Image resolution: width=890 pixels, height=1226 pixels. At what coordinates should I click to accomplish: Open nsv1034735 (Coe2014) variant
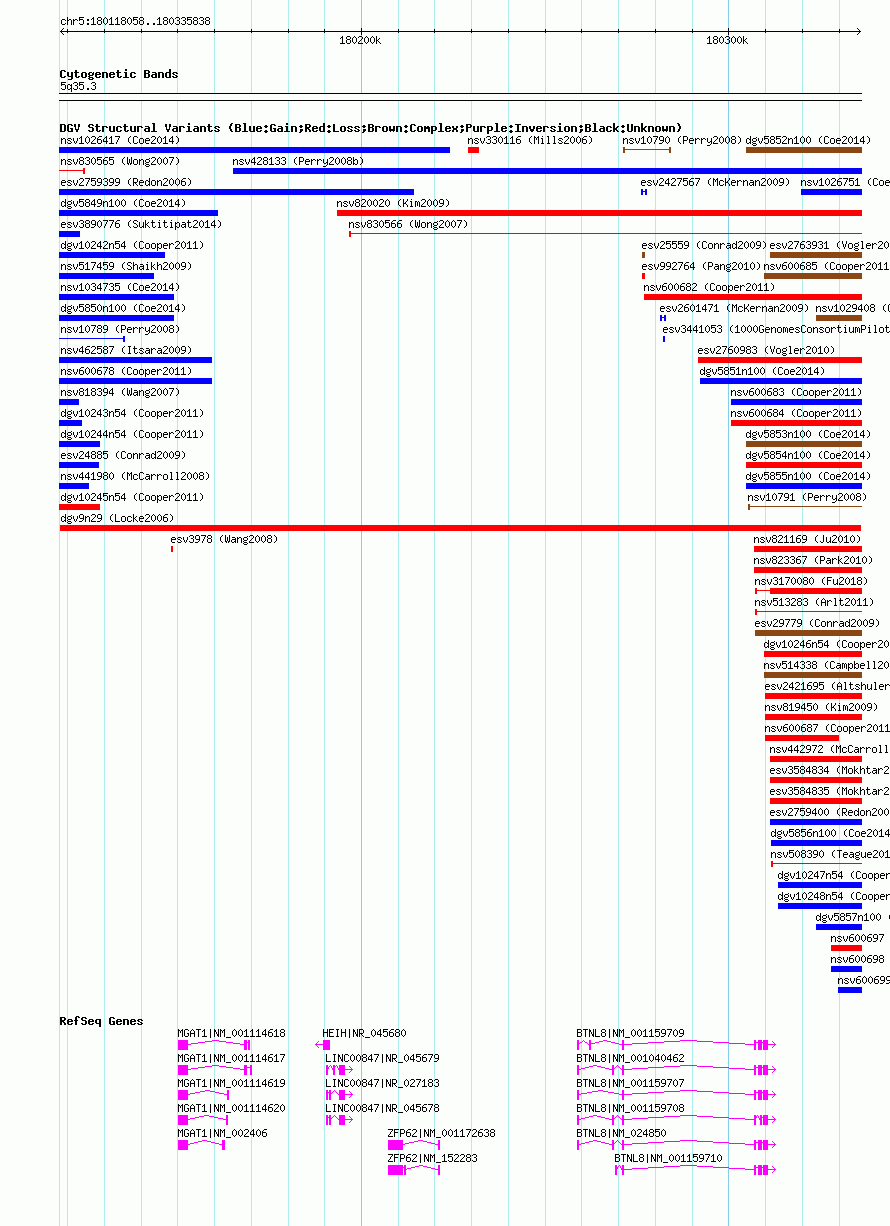pyautogui.click(x=116, y=297)
